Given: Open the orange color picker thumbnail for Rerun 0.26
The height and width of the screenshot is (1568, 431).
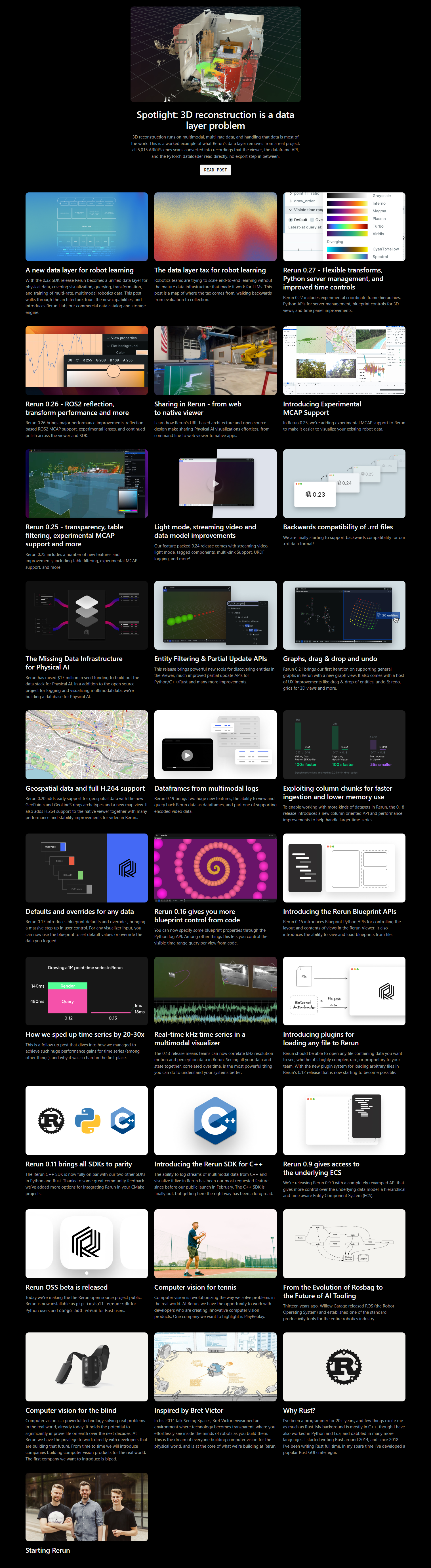Looking at the screenshot, I should click(87, 360).
